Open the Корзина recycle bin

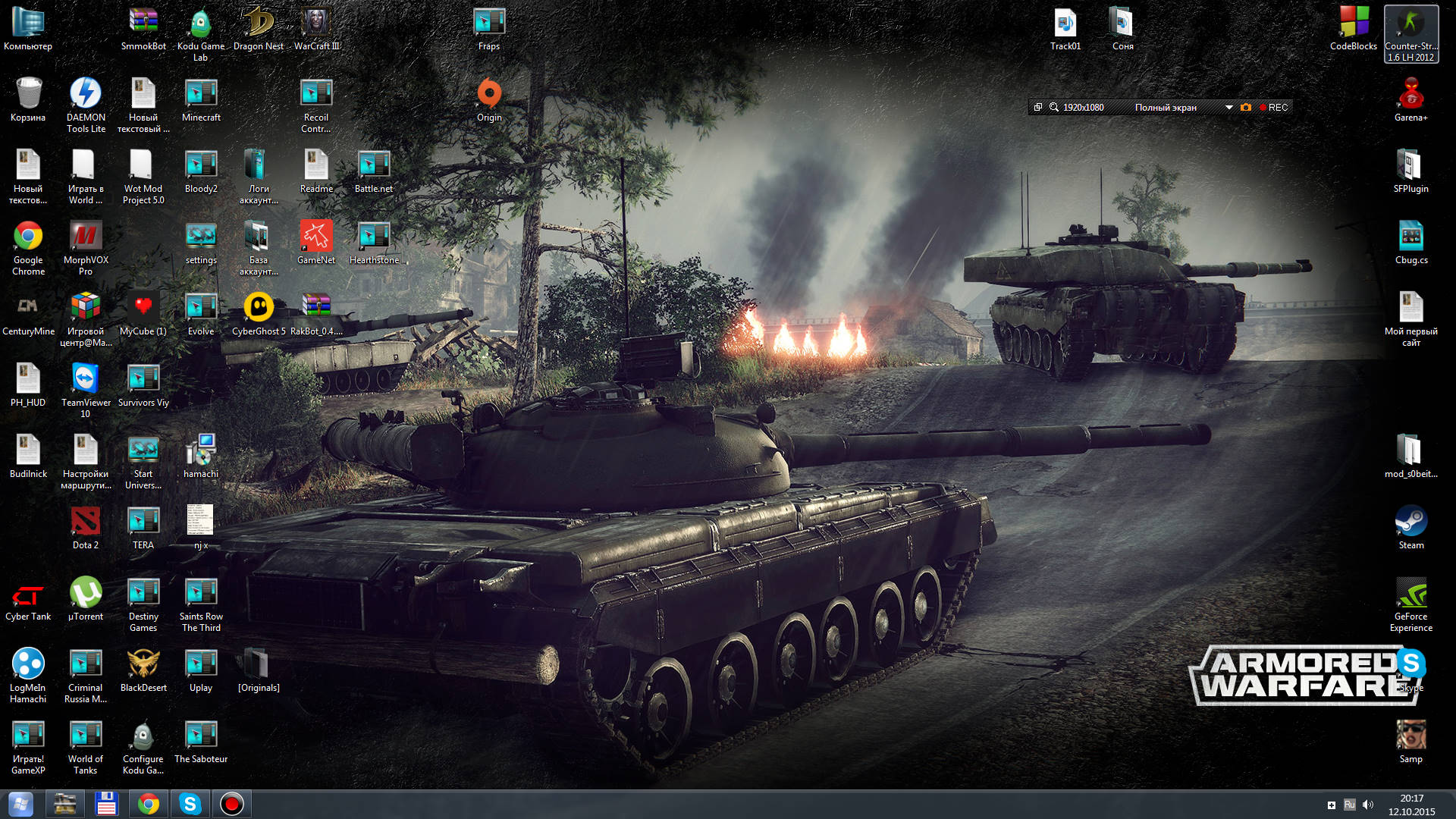click(28, 100)
